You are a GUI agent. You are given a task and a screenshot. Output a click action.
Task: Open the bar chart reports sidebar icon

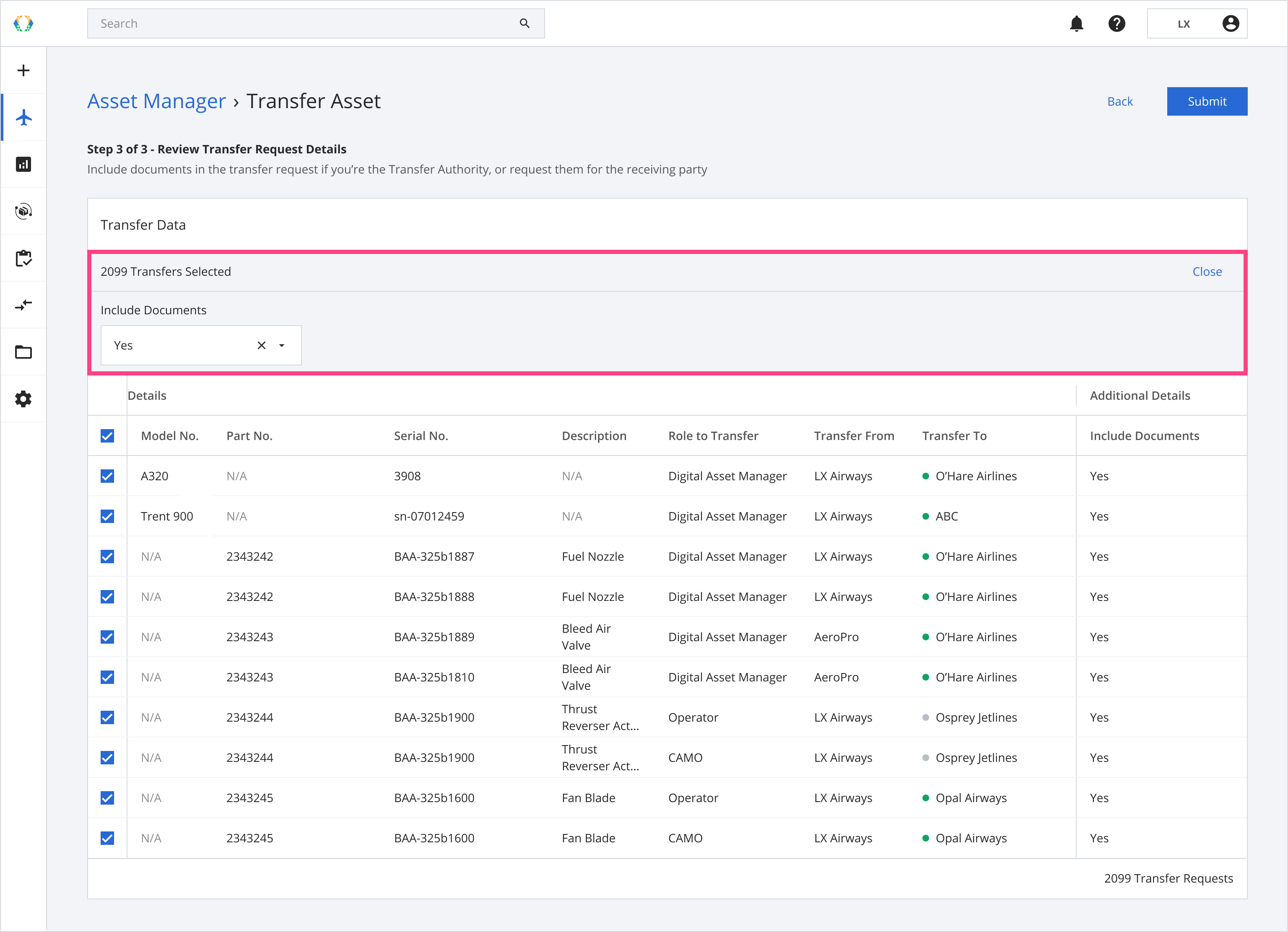tap(23, 165)
